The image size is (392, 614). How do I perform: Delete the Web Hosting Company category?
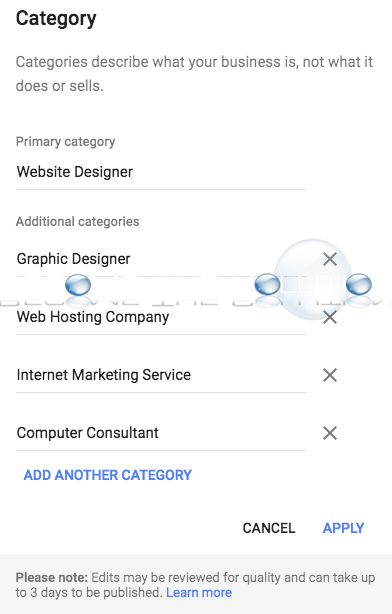(330, 317)
